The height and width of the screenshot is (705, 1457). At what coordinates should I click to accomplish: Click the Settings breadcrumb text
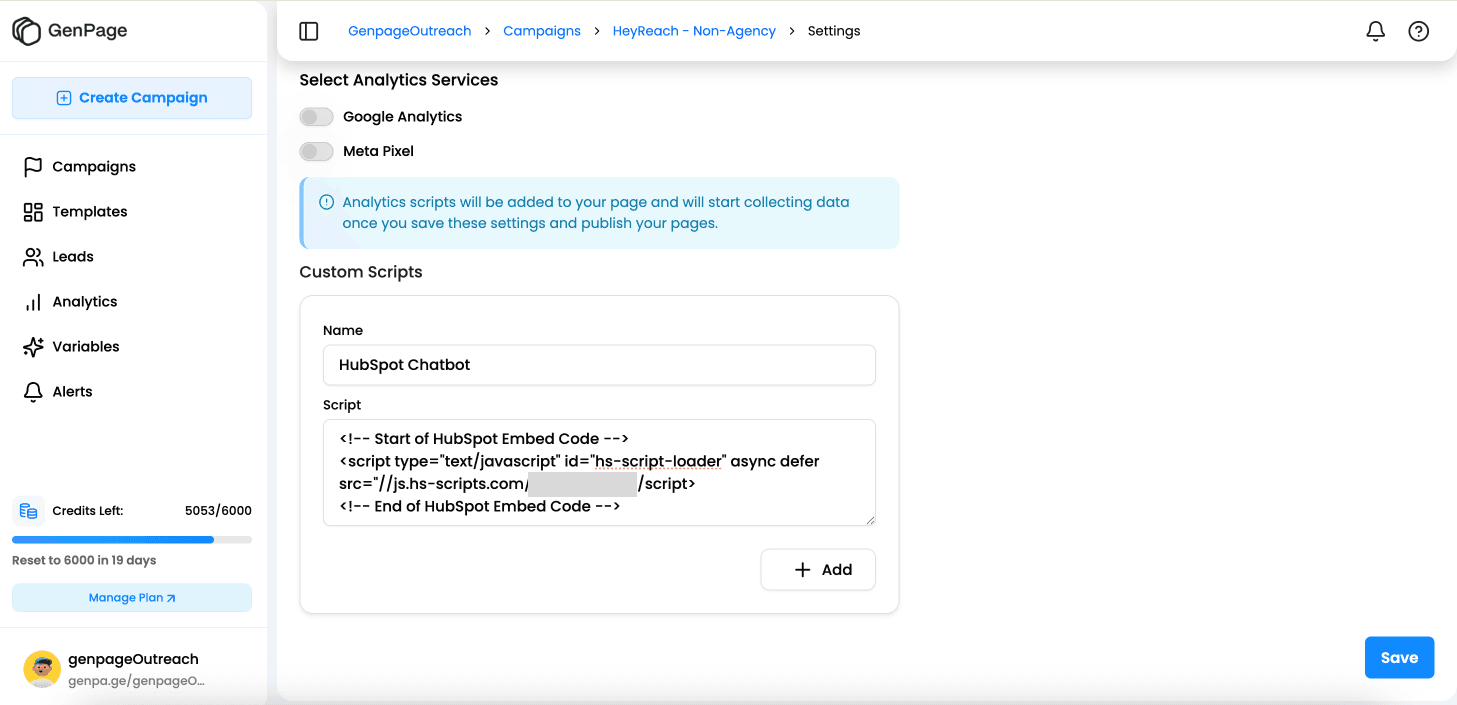[834, 31]
